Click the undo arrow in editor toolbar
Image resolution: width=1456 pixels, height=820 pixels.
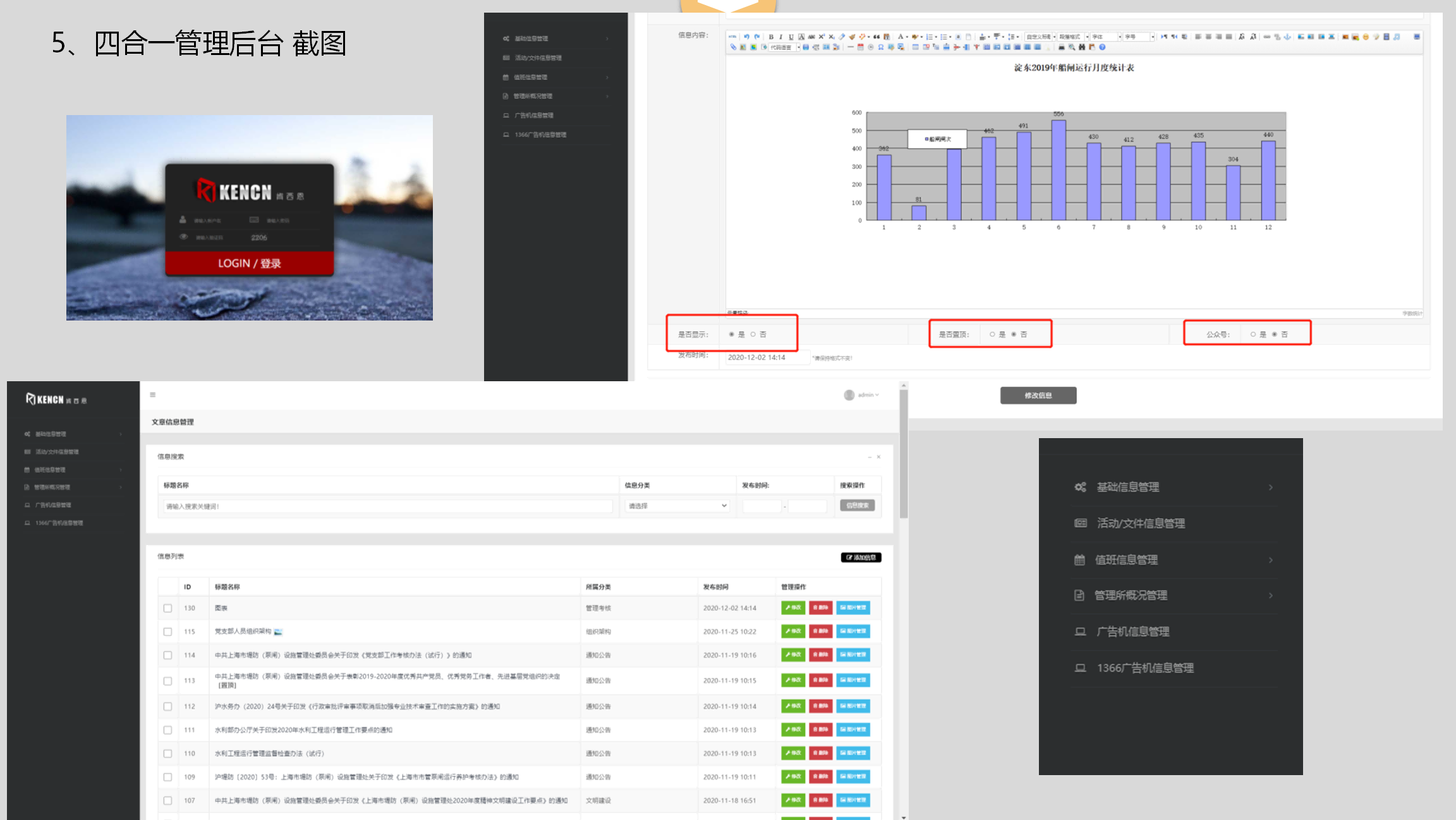coord(746,37)
